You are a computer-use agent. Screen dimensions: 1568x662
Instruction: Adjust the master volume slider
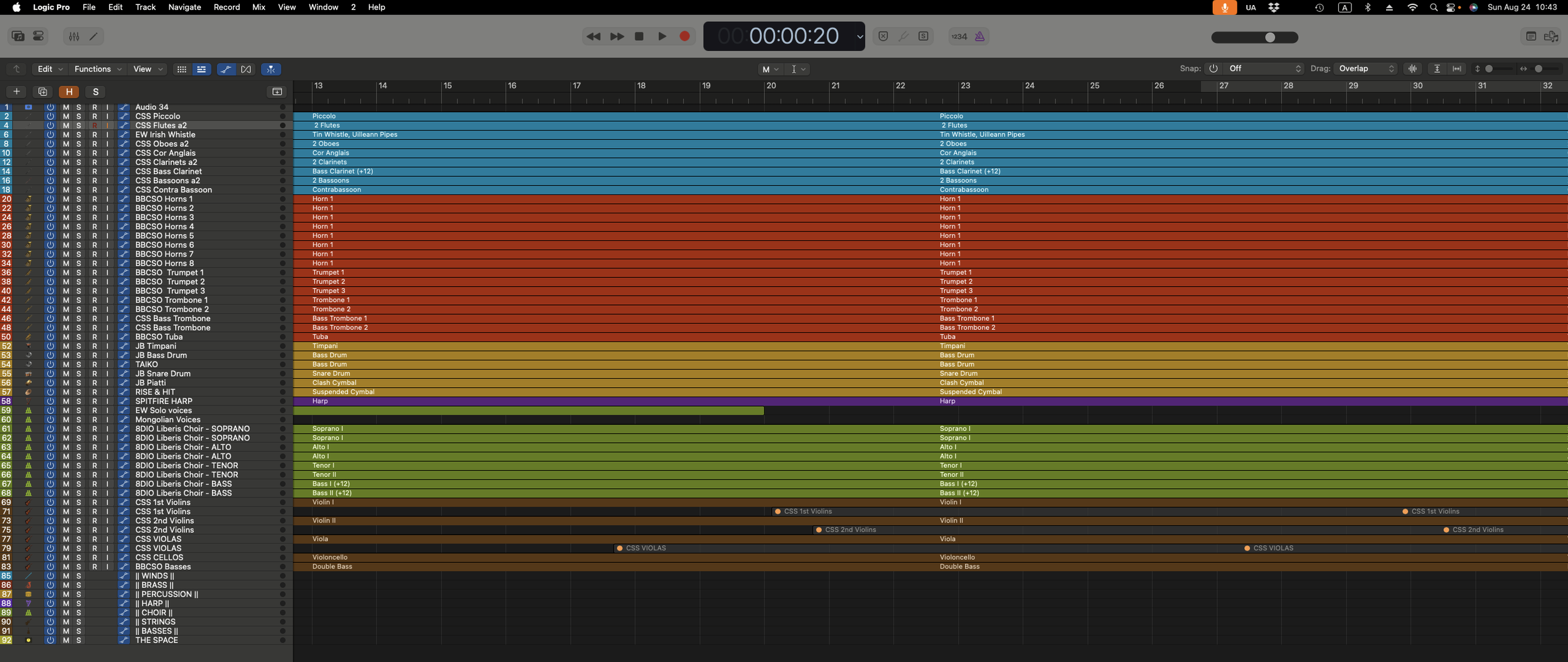tap(1254, 37)
